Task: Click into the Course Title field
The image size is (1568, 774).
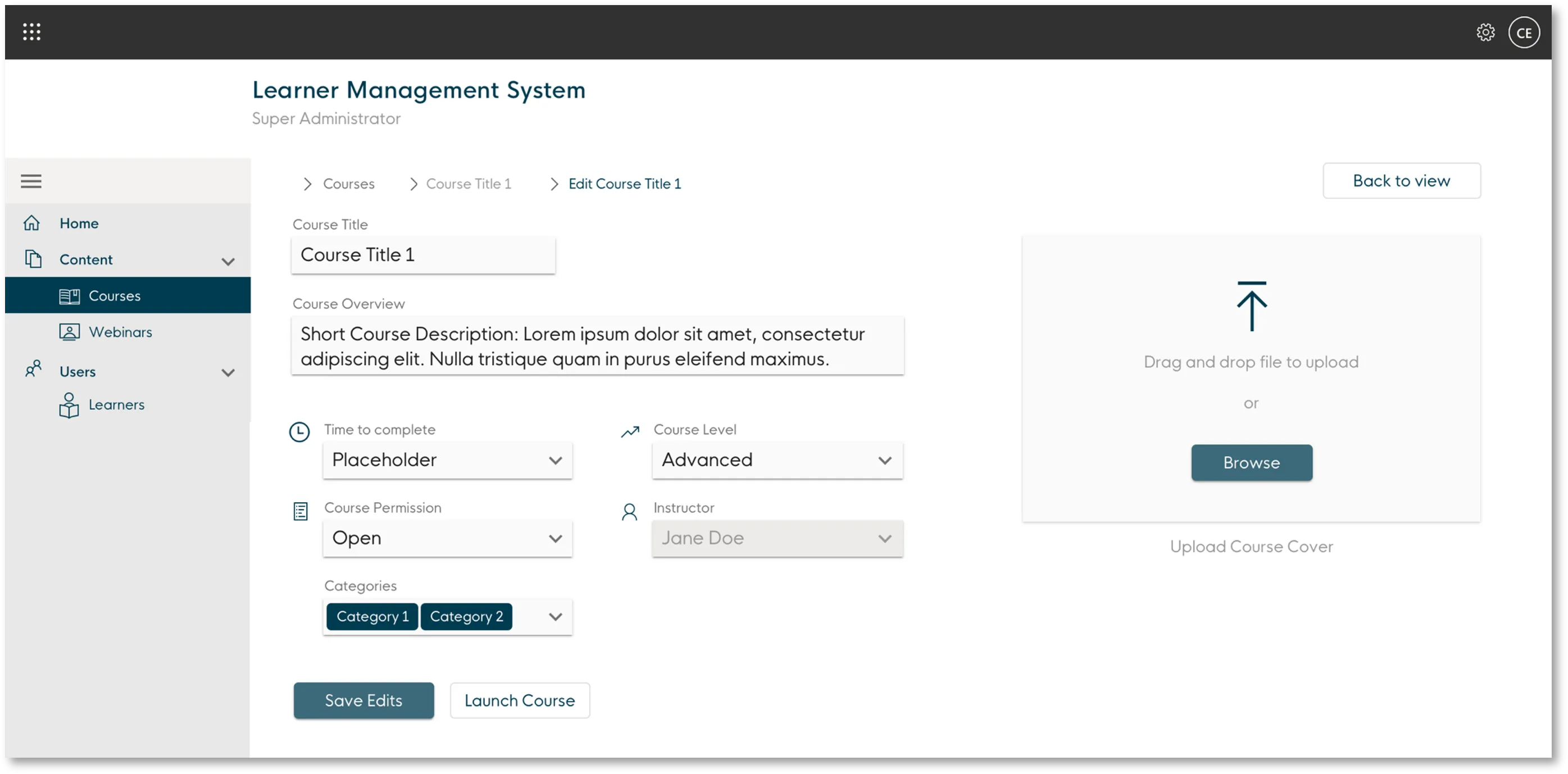Action: tap(423, 255)
